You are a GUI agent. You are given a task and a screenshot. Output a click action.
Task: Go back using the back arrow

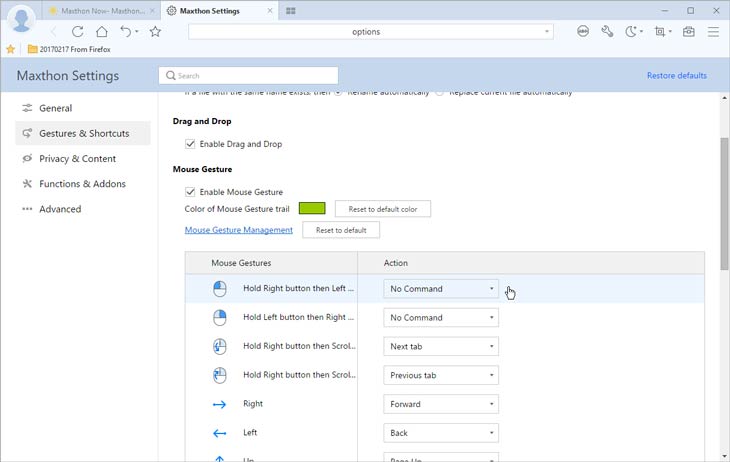[x=54, y=32]
